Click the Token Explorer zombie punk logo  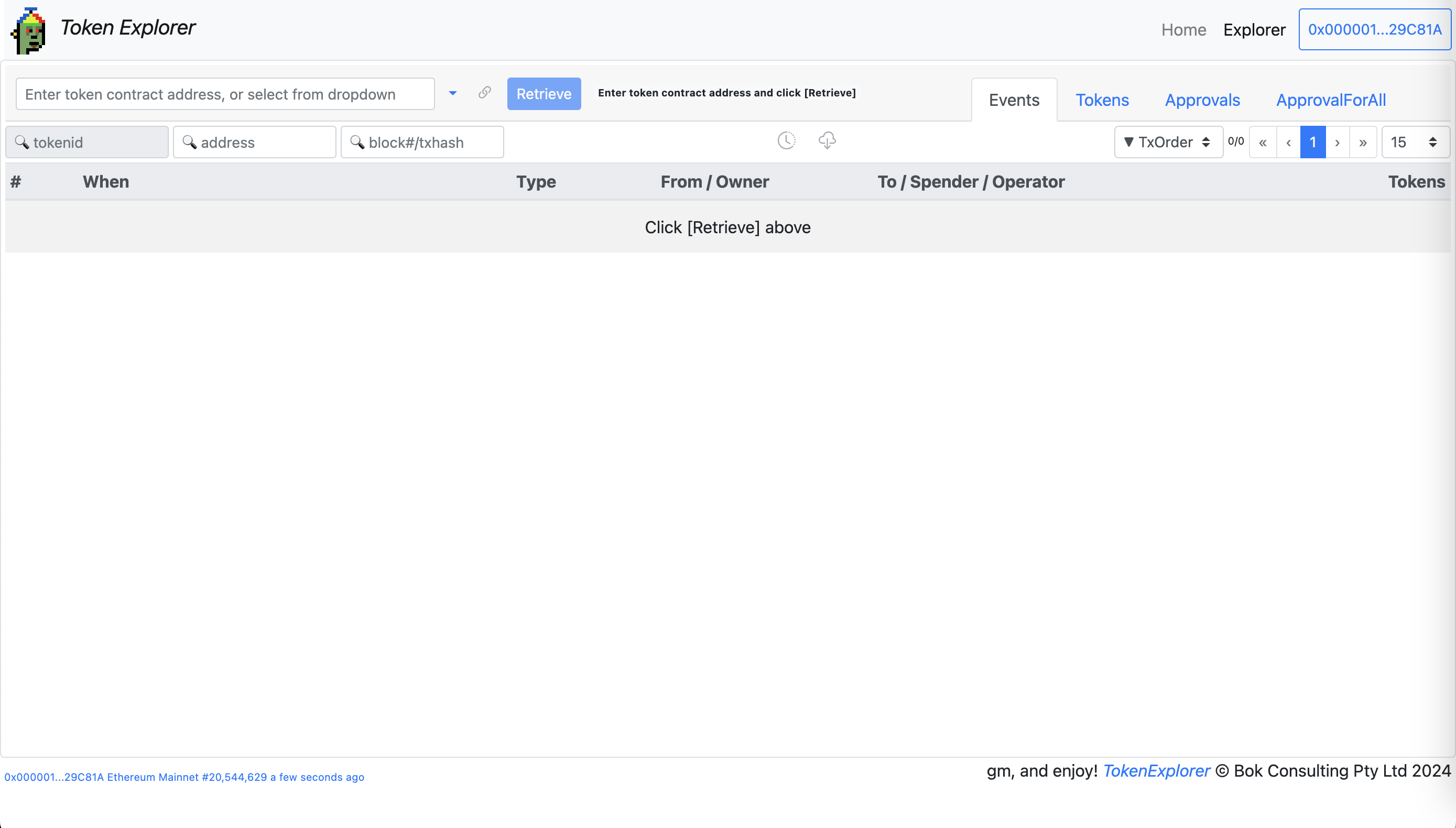tap(28, 31)
